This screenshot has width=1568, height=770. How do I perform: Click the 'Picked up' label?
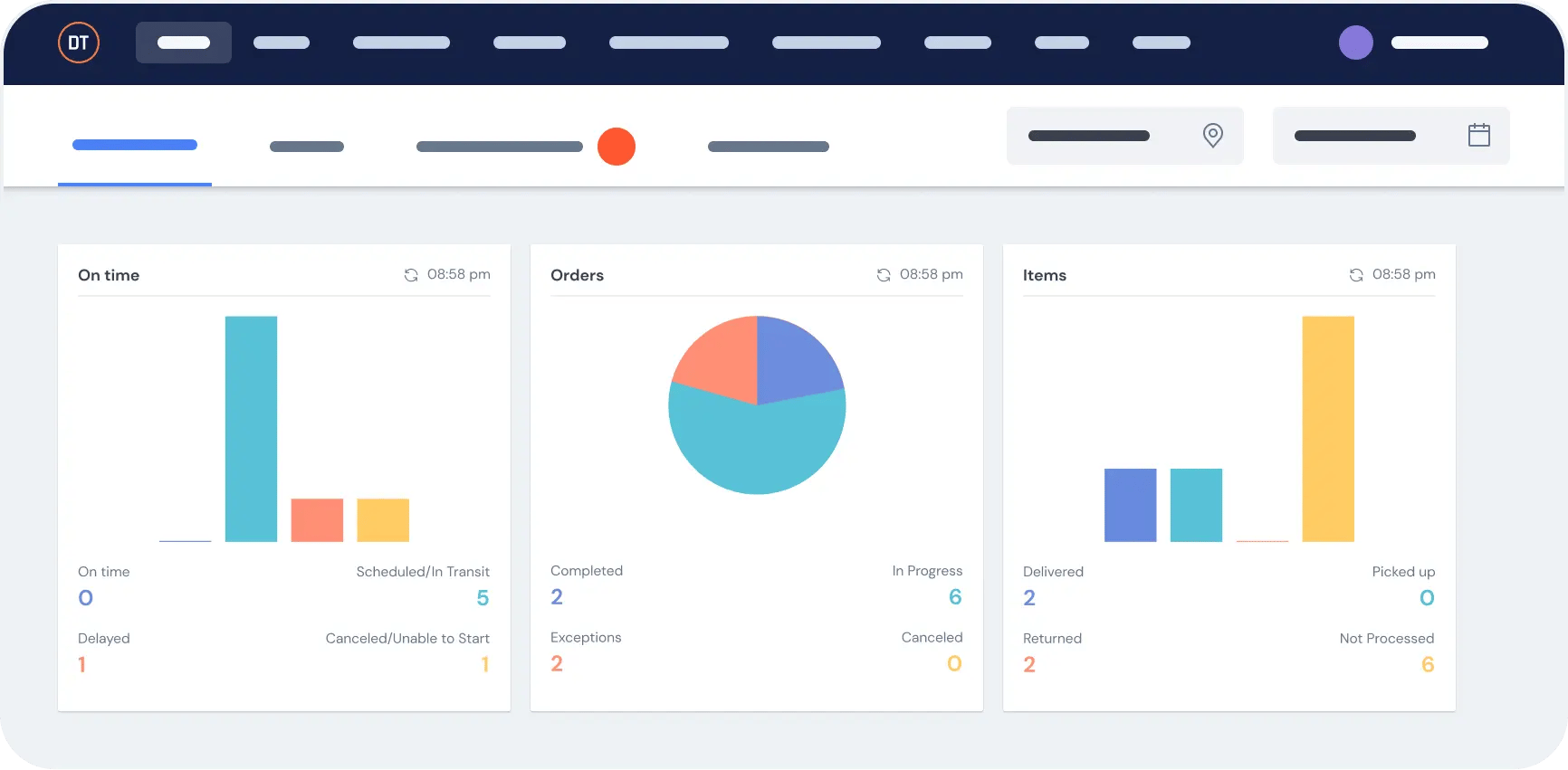tap(1403, 572)
